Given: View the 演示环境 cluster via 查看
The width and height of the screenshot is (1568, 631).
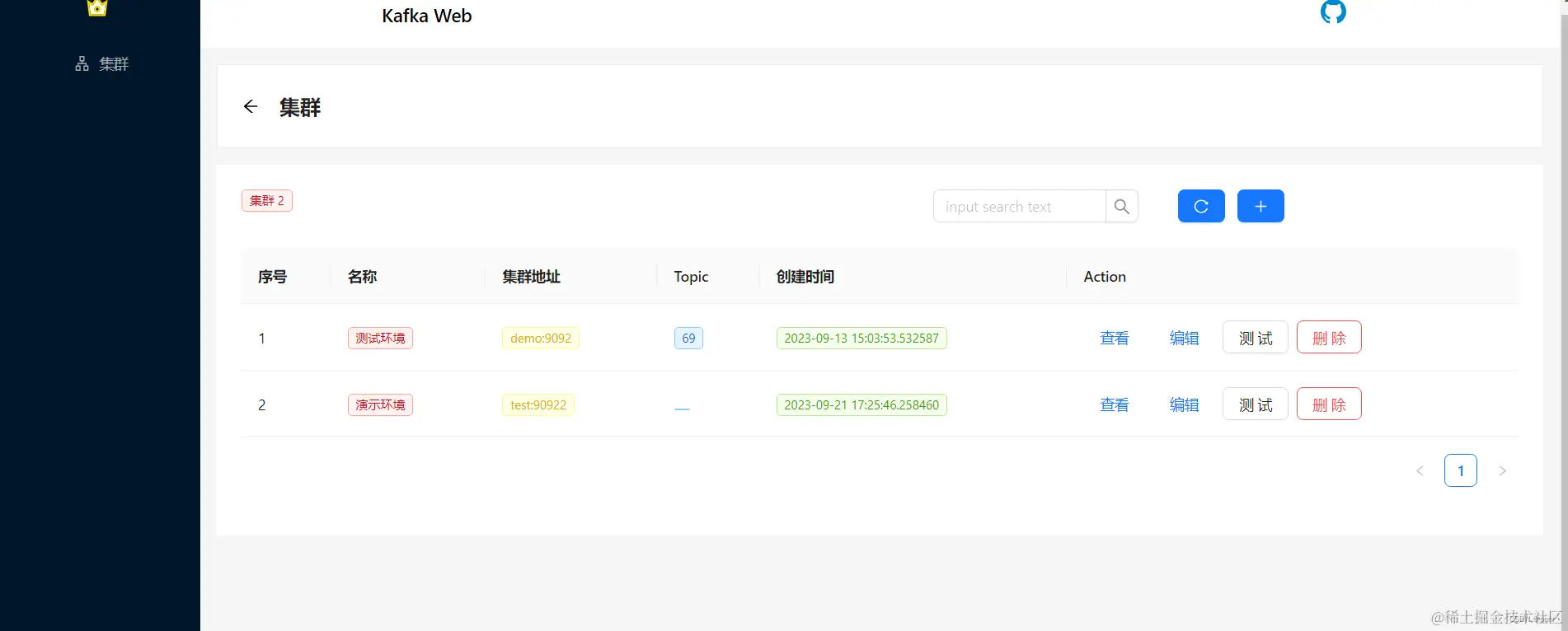Looking at the screenshot, I should [1115, 404].
